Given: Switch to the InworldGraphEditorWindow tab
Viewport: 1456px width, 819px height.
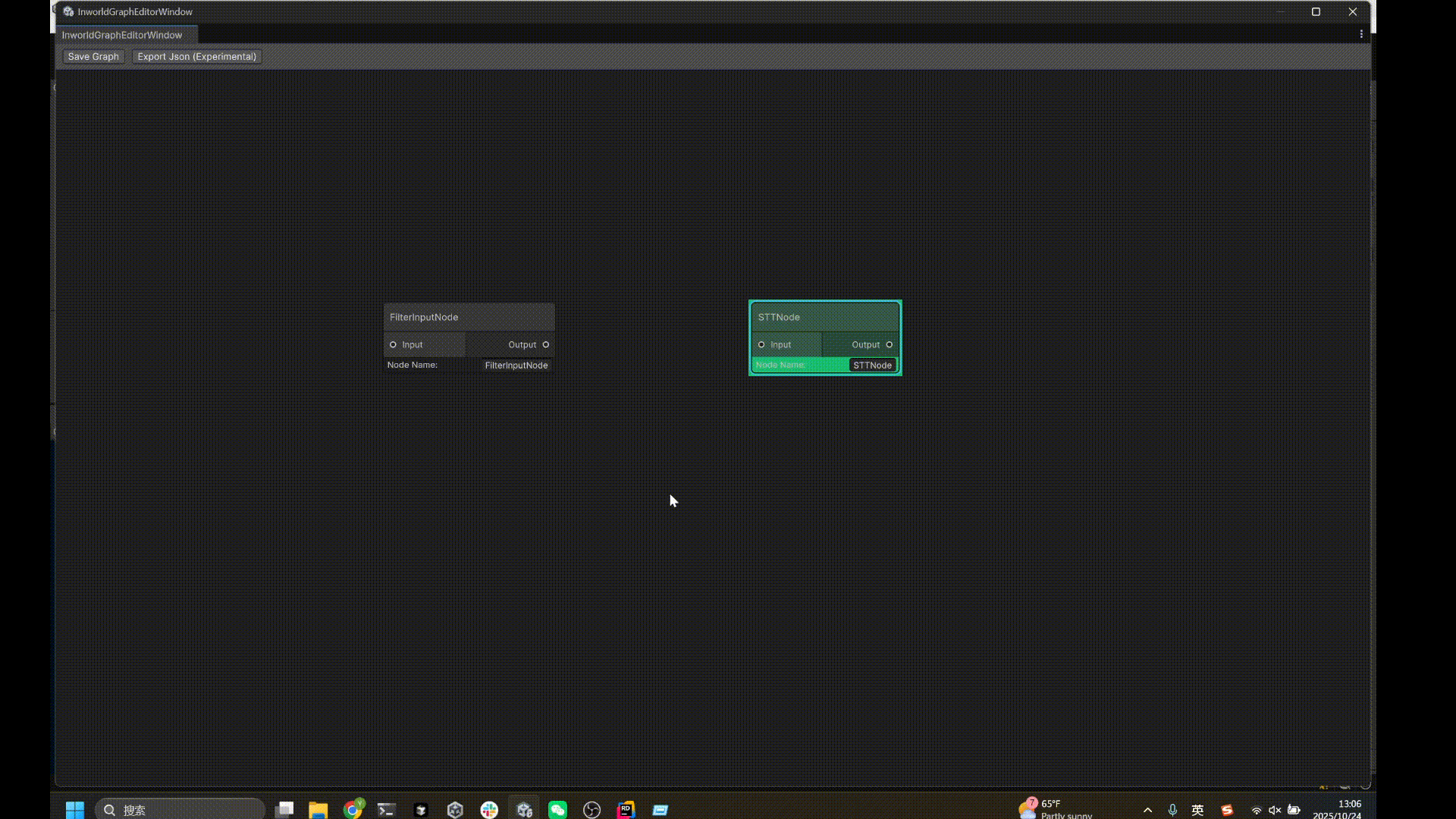Looking at the screenshot, I should pyautogui.click(x=121, y=35).
